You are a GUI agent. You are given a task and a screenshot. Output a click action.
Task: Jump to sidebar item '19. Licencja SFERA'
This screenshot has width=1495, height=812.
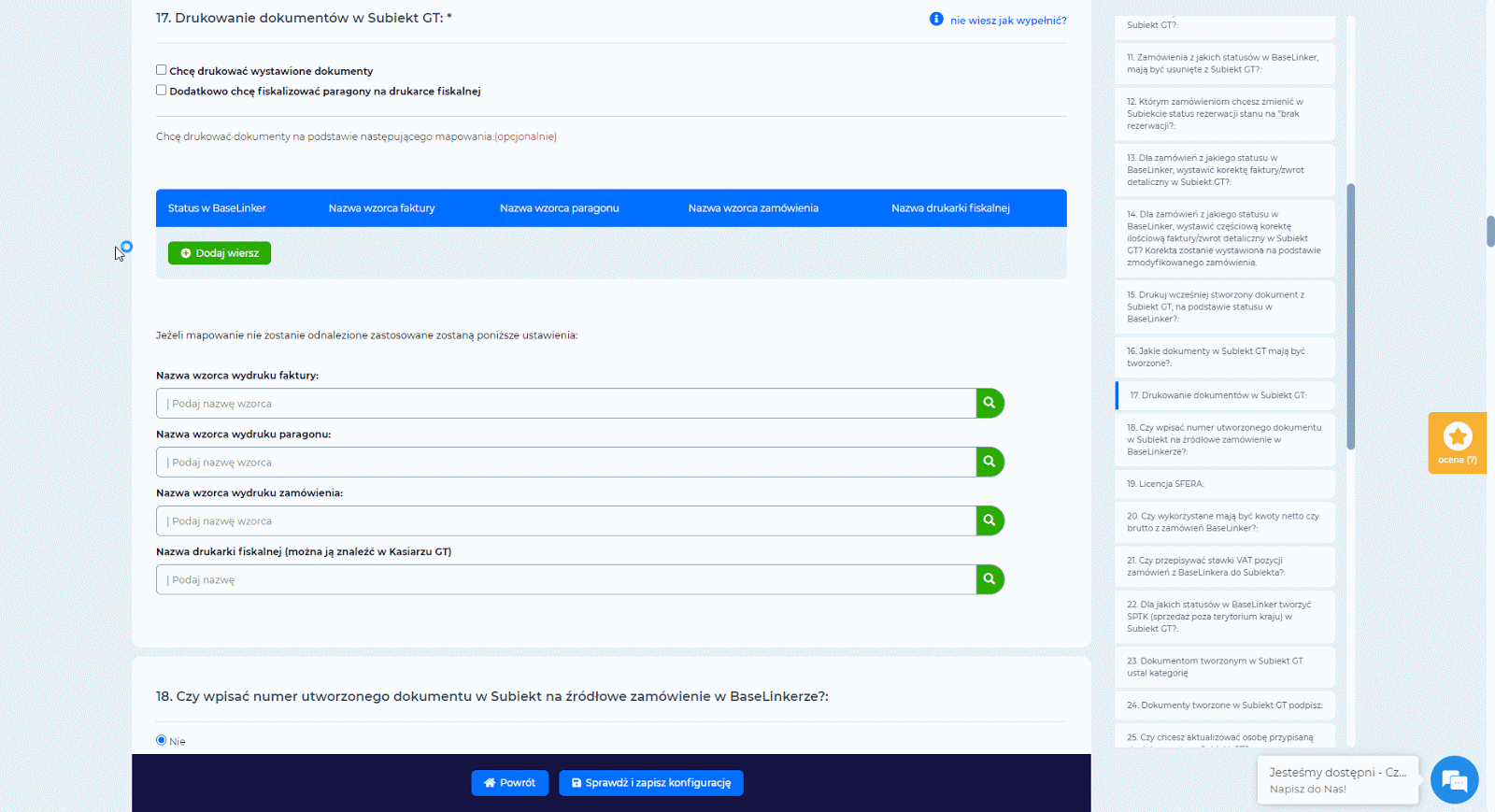tap(1224, 484)
